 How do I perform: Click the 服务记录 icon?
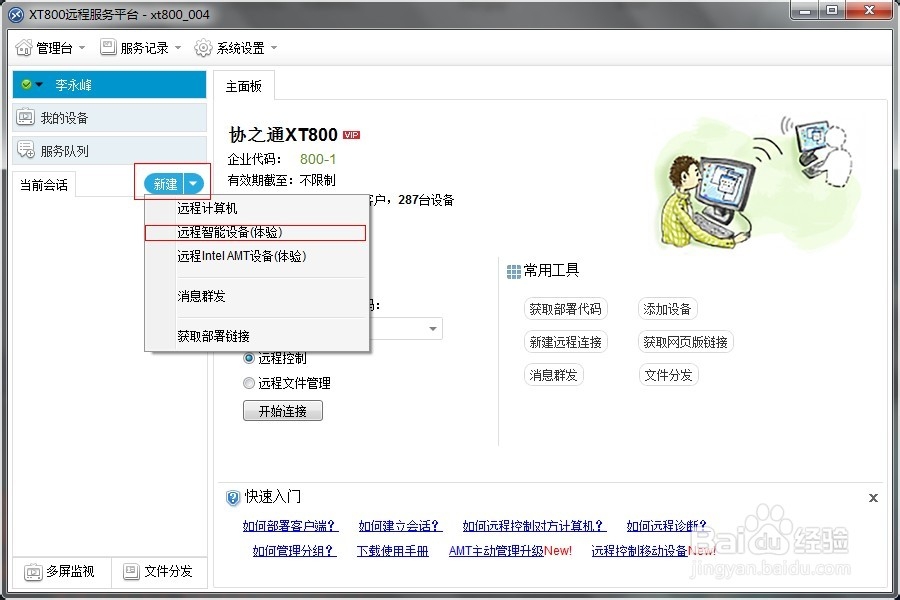pyautogui.click(x=108, y=47)
